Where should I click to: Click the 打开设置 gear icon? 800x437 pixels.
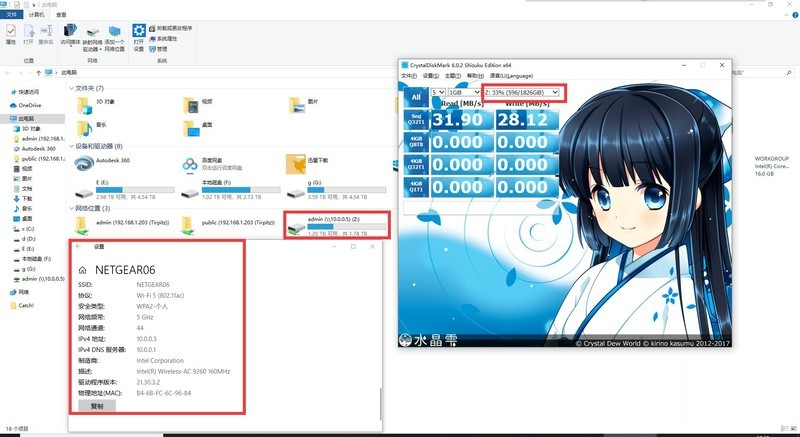click(139, 38)
